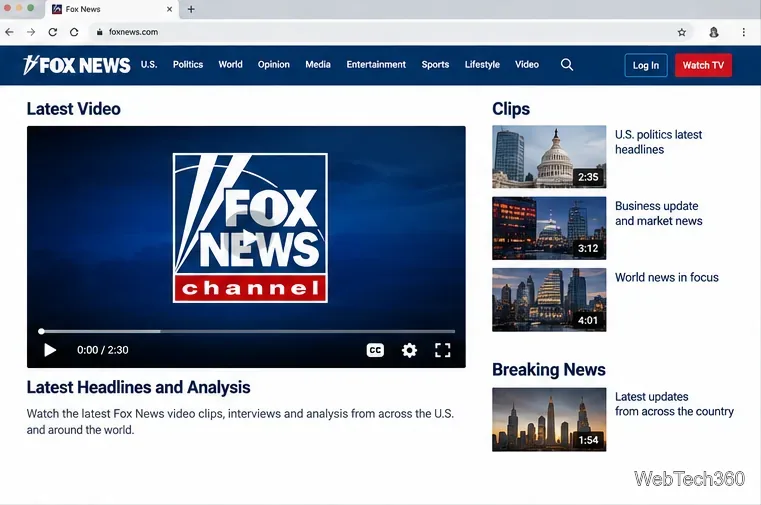
Task: Open the 1:54 breaking news thumbnail
Action: coord(549,420)
